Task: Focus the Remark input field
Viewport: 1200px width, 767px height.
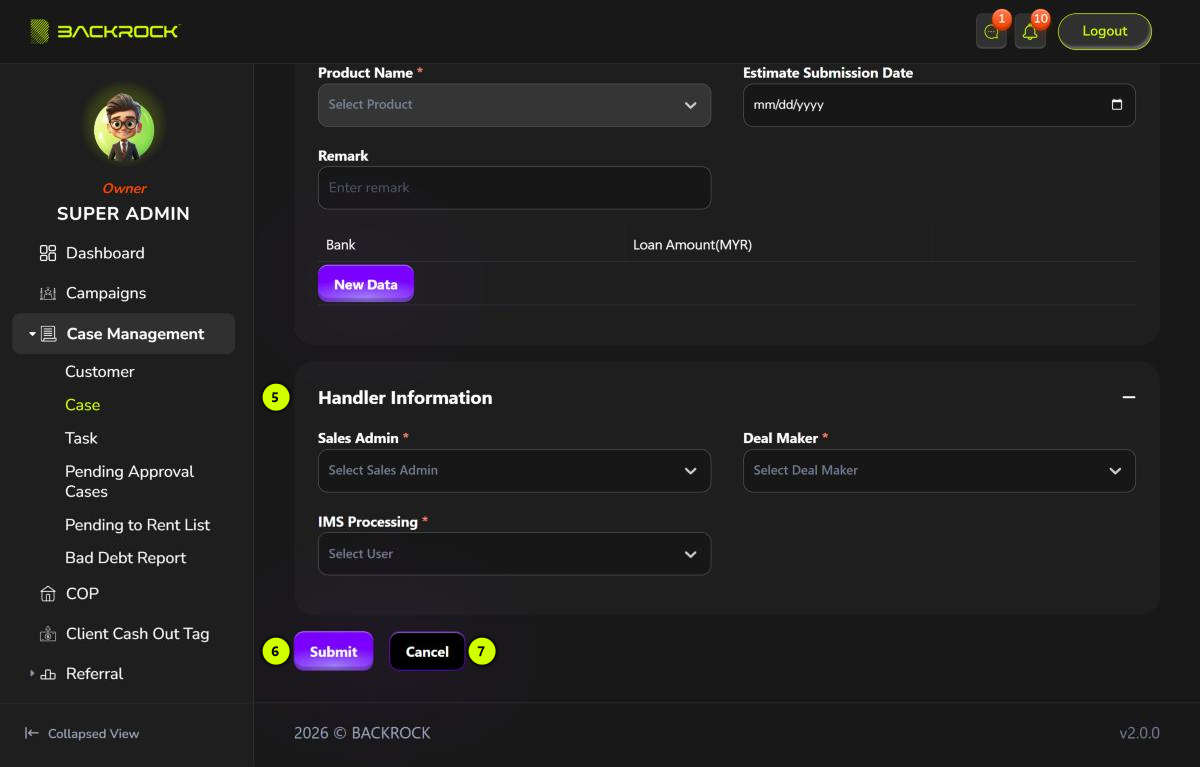Action: [514, 188]
